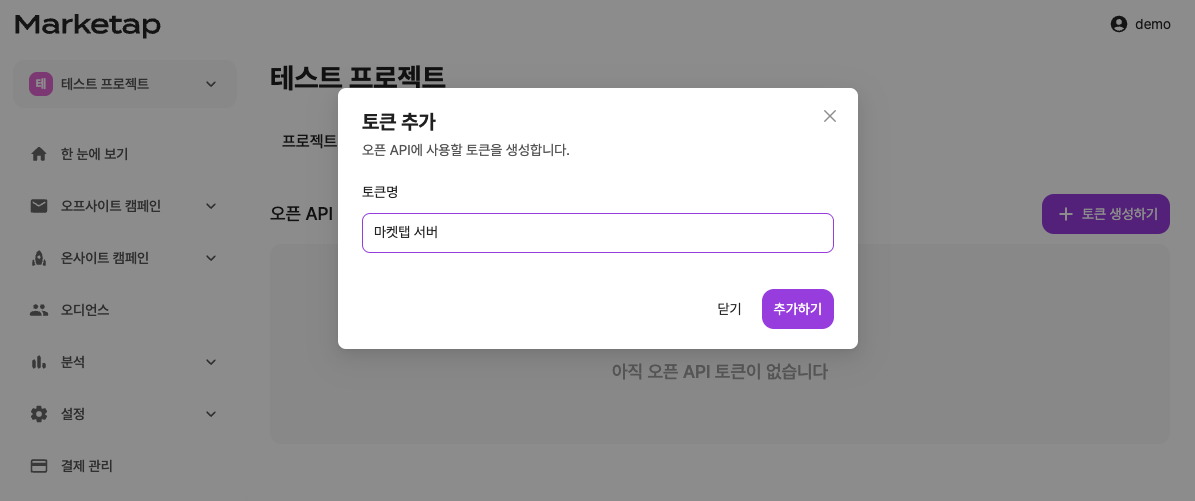Go to 결제 관리 menu item
This screenshot has width=1195, height=501.
87,466
